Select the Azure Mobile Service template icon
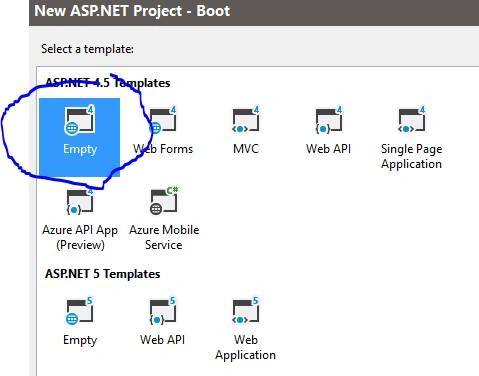This screenshot has height=376, width=479. pos(163,201)
